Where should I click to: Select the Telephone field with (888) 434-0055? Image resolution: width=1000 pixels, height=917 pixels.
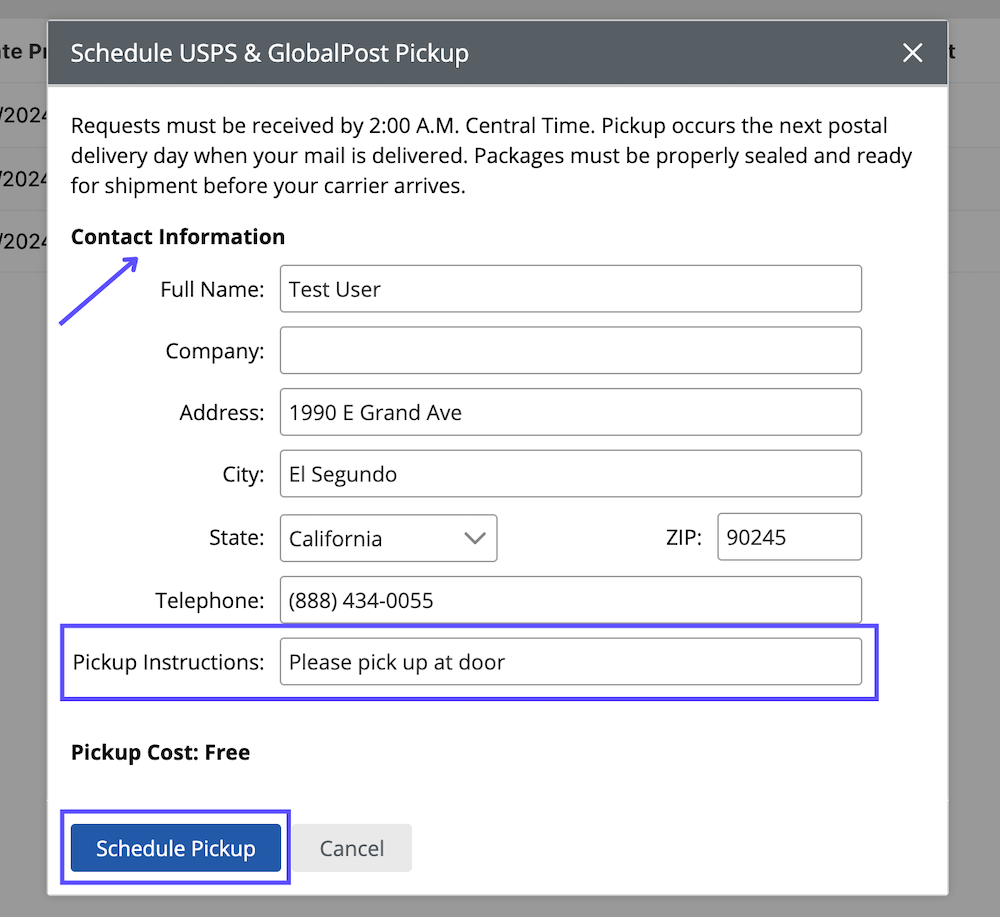coord(570,600)
